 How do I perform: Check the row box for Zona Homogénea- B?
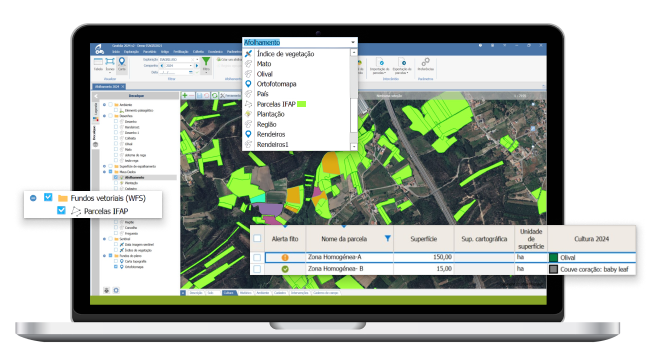point(257,269)
